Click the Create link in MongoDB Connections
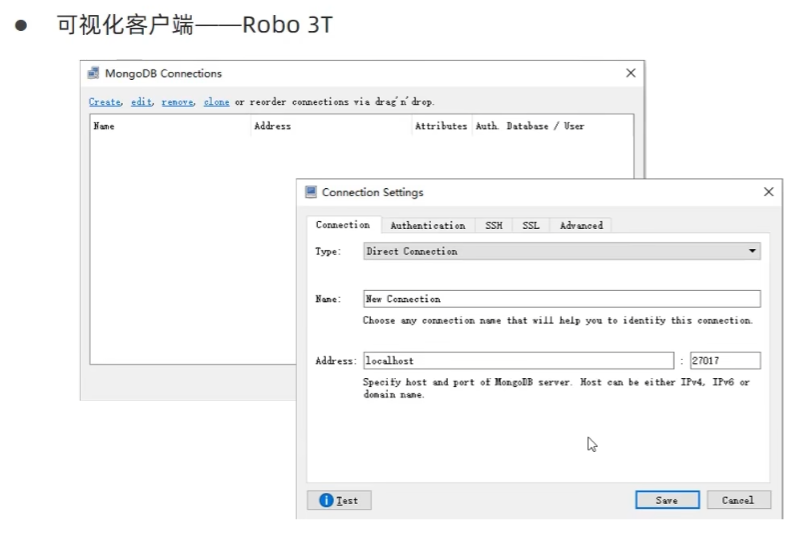 [x=105, y=102]
